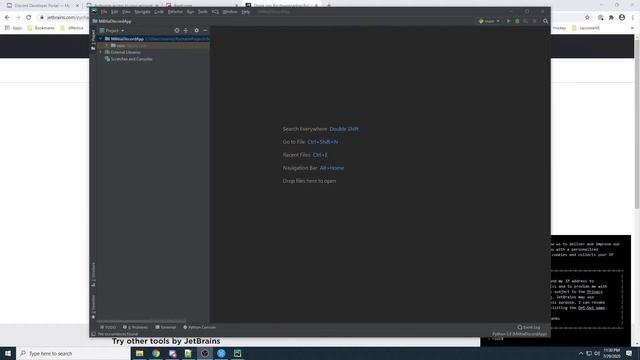The image size is (640, 360).
Task: Open PyCharm icon on Windows taskbar
Action: tap(238, 353)
